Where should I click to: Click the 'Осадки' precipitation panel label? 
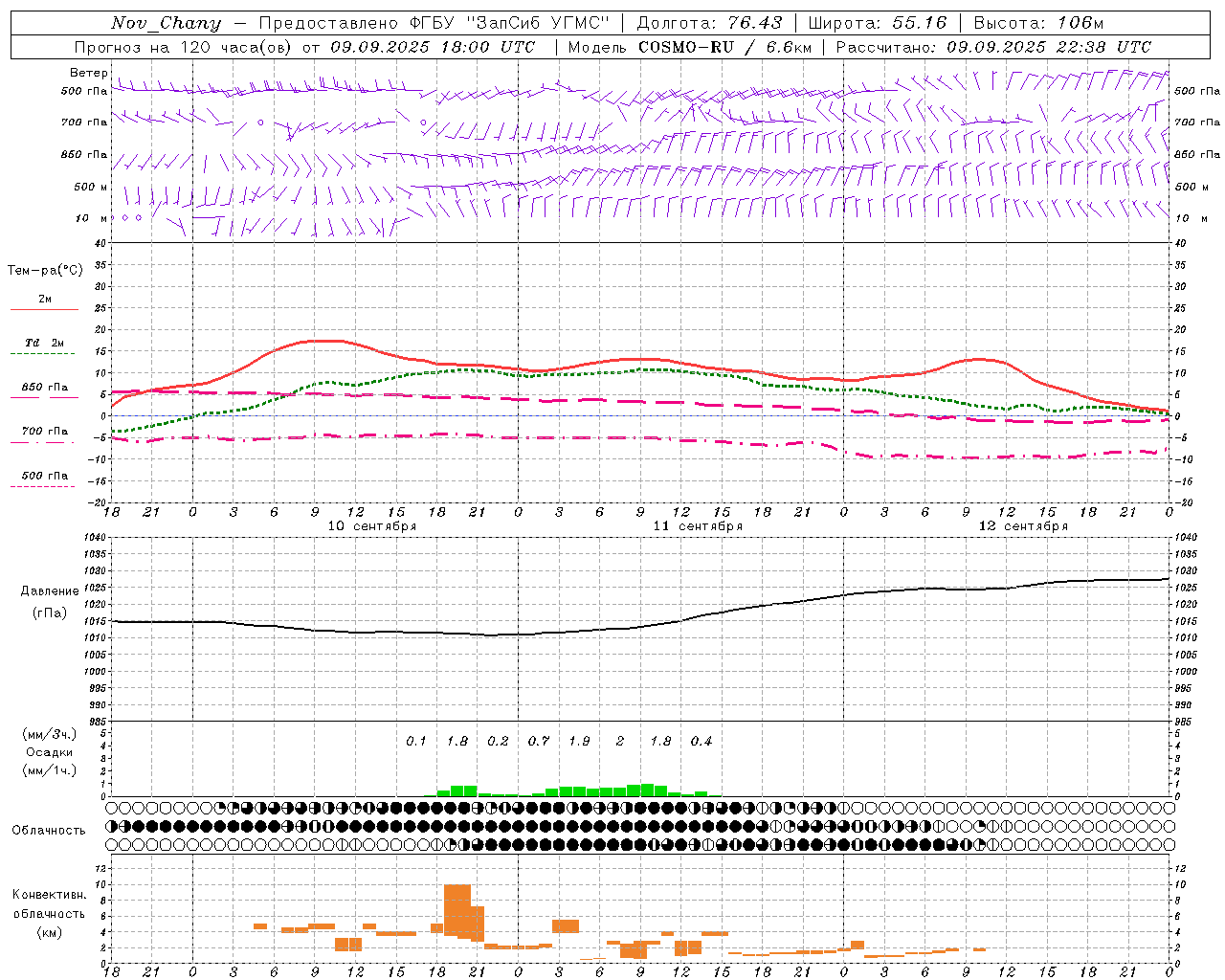pyautogui.click(x=49, y=752)
